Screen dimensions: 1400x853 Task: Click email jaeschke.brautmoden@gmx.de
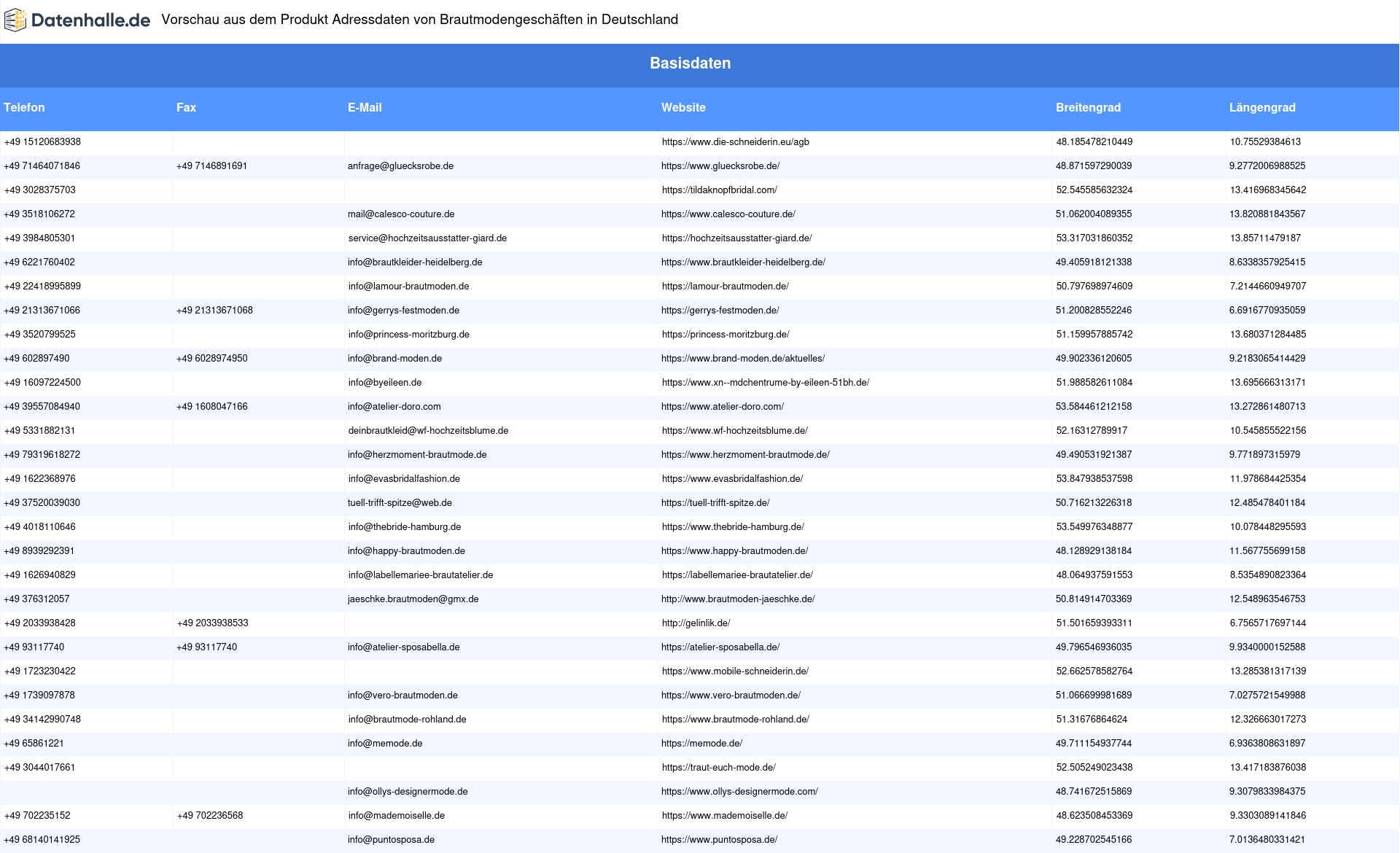click(x=413, y=599)
